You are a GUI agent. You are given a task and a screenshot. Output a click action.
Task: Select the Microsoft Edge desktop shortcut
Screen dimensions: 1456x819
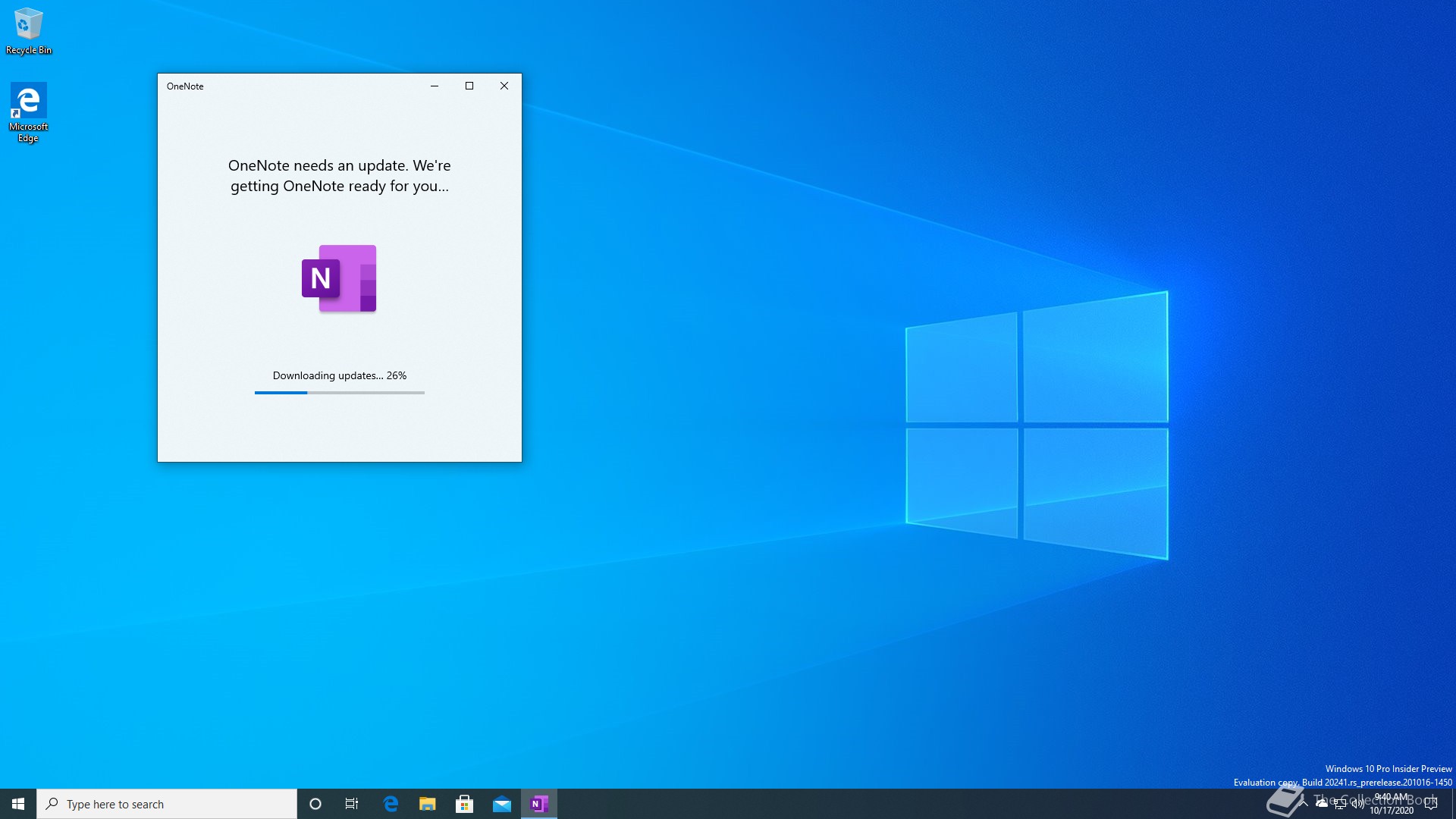tap(29, 112)
